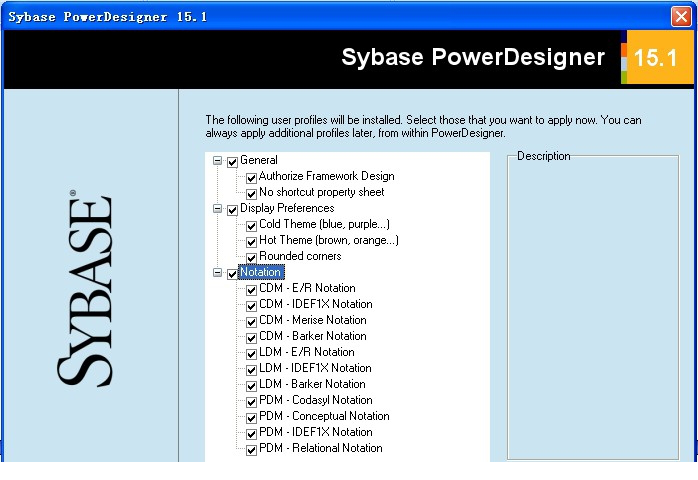
Task: Toggle CDM - IDEF1X Notation checkbox
Action: 252,306
